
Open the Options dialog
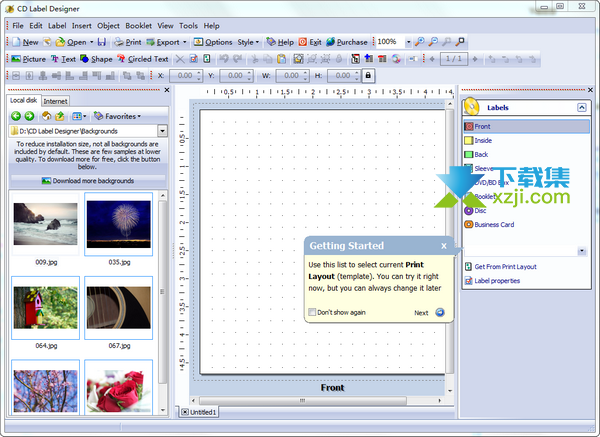213,42
